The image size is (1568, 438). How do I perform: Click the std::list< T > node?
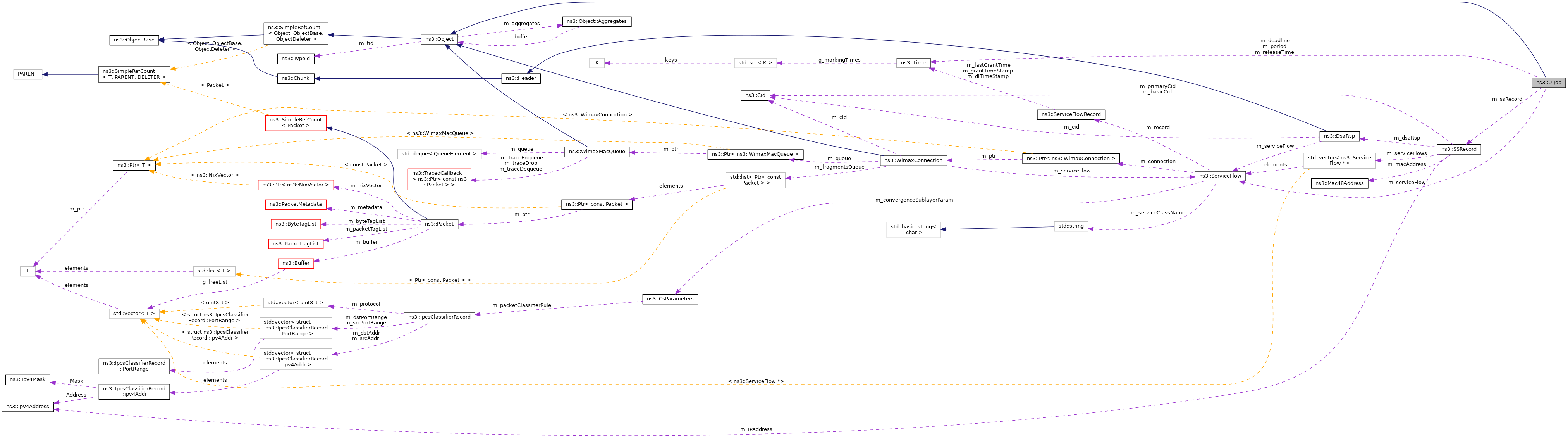pyautogui.click(x=214, y=271)
